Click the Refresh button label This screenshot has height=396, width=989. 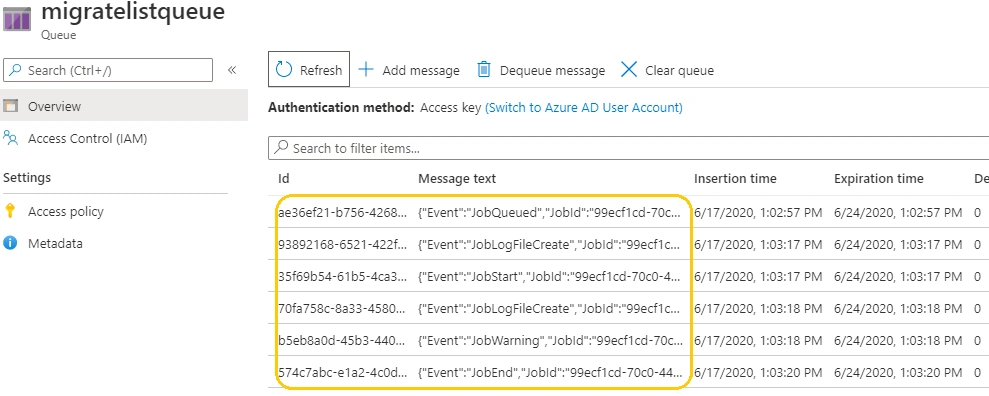pyautogui.click(x=320, y=71)
